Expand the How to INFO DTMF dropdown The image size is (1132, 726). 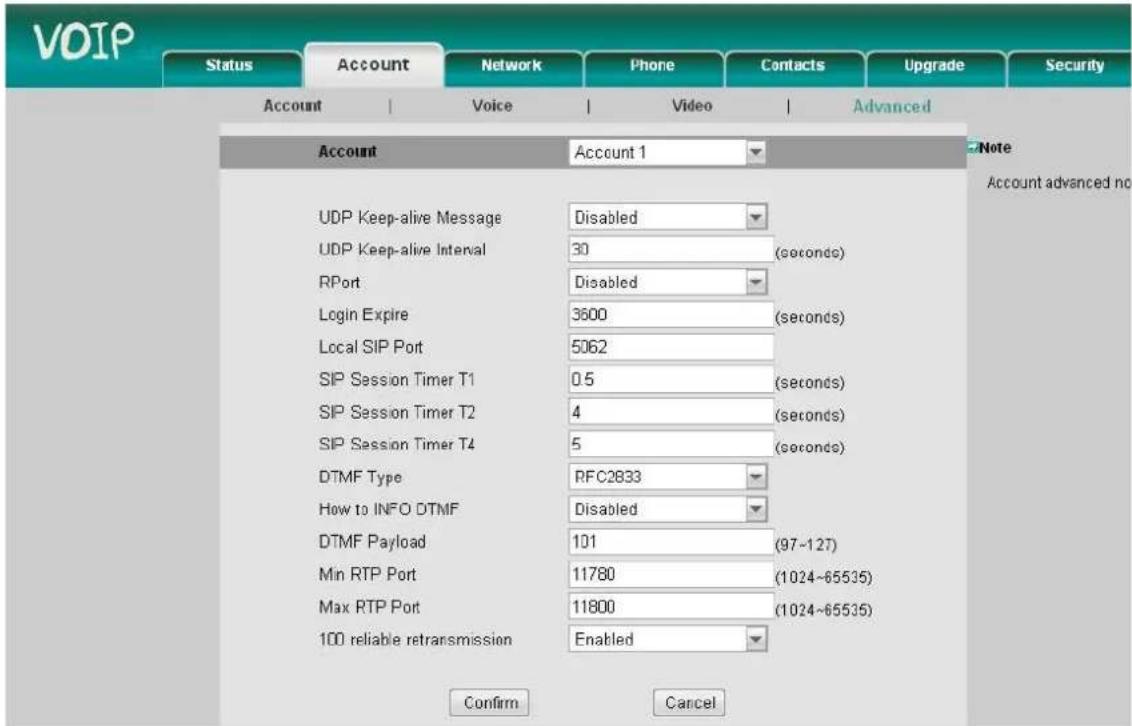coord(667,509)
